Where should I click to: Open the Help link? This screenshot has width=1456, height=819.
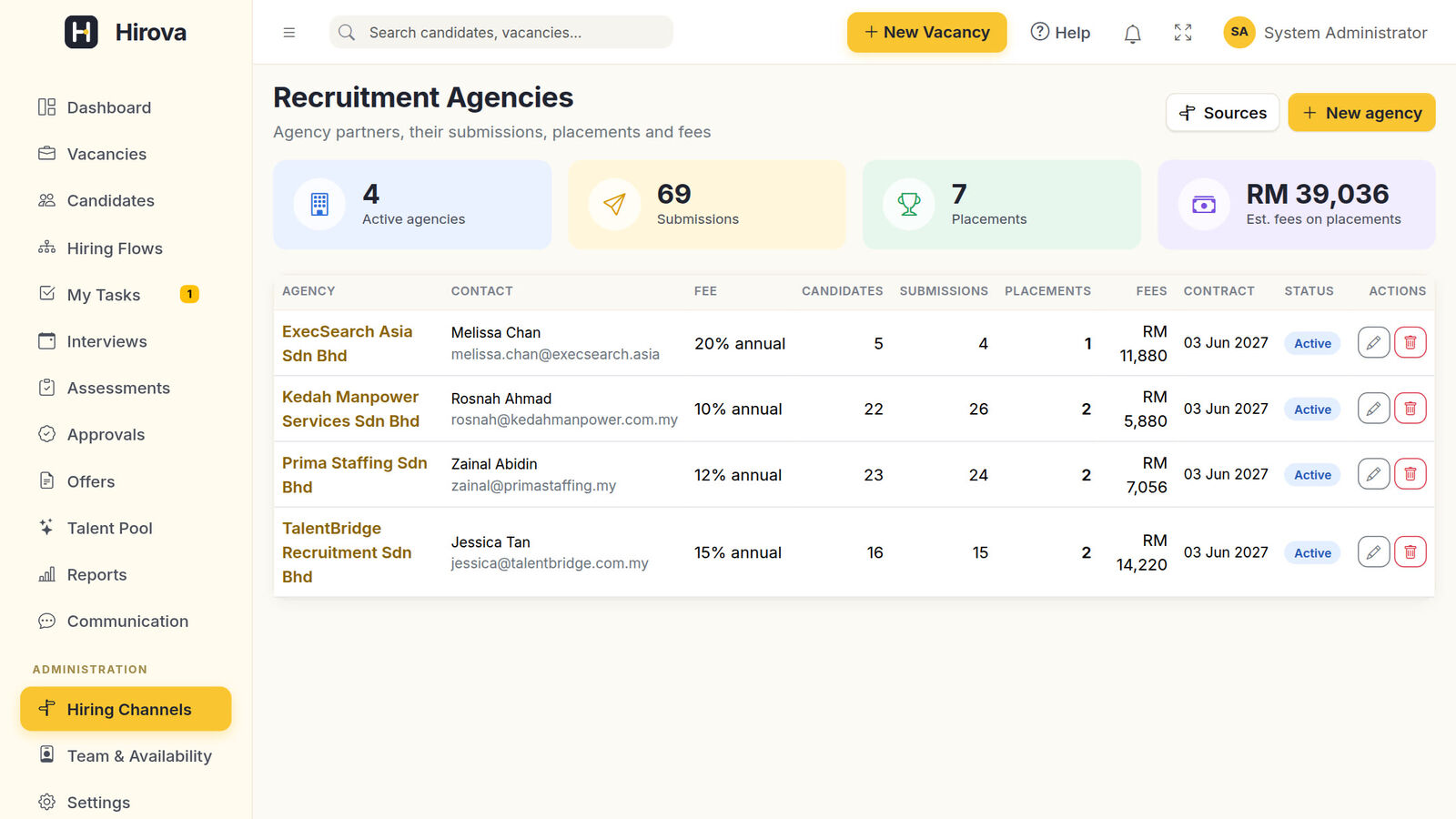1060,33
